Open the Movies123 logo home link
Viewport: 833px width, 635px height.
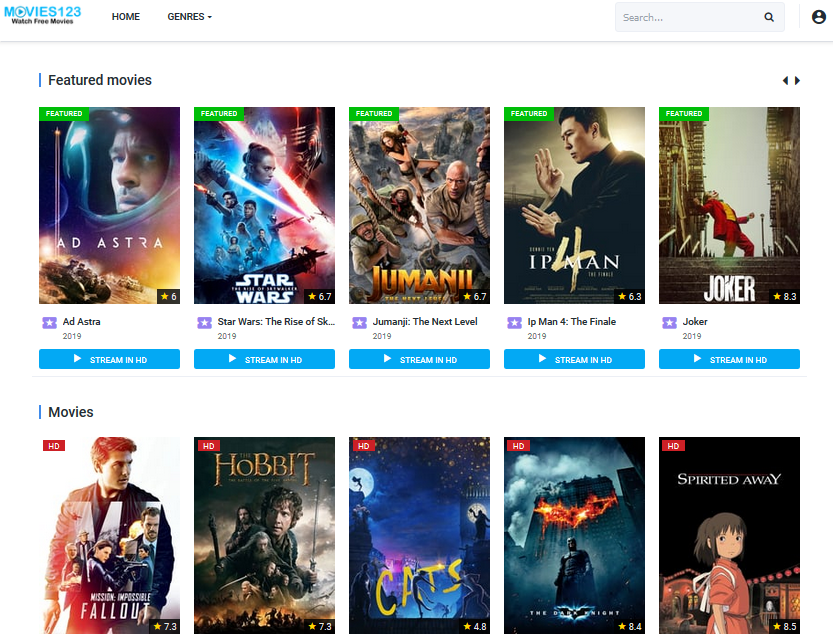pos(42,15)
